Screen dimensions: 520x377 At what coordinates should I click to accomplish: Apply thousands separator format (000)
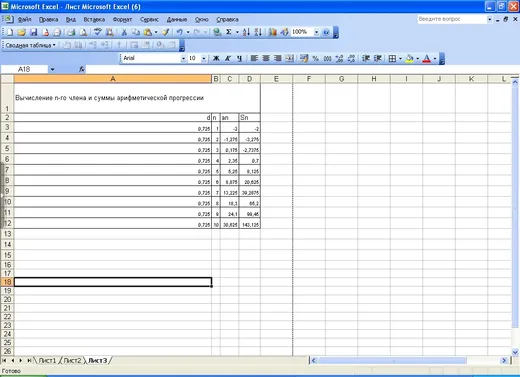(327, 58)
